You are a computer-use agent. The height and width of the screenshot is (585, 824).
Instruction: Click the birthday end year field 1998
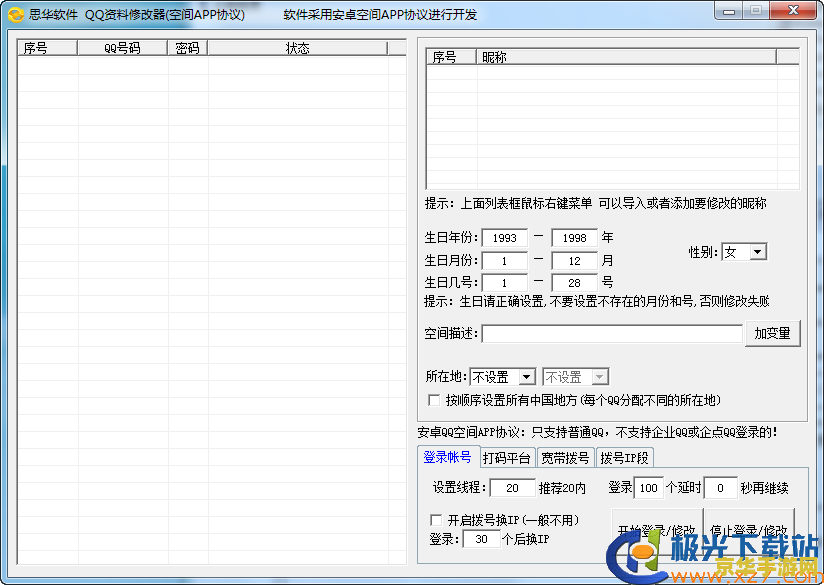click(574, 238)
